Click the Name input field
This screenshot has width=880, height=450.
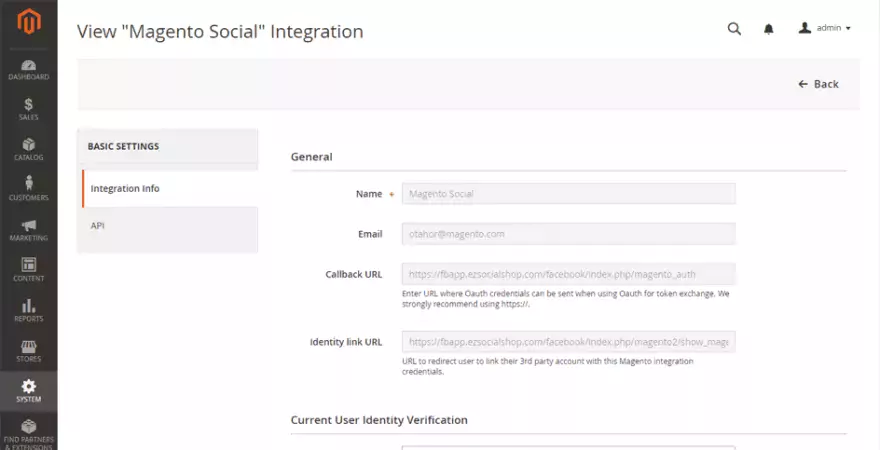pos(569,194)
